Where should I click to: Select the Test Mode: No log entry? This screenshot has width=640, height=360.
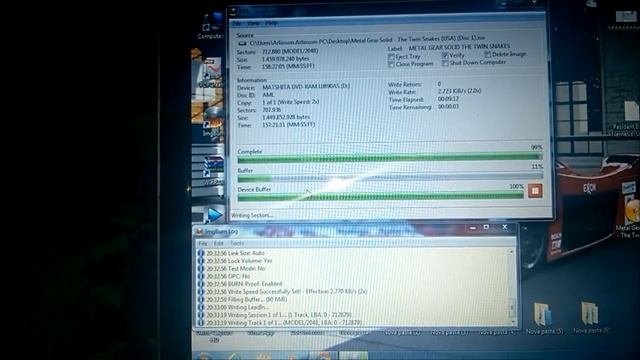tap(236, 269)
